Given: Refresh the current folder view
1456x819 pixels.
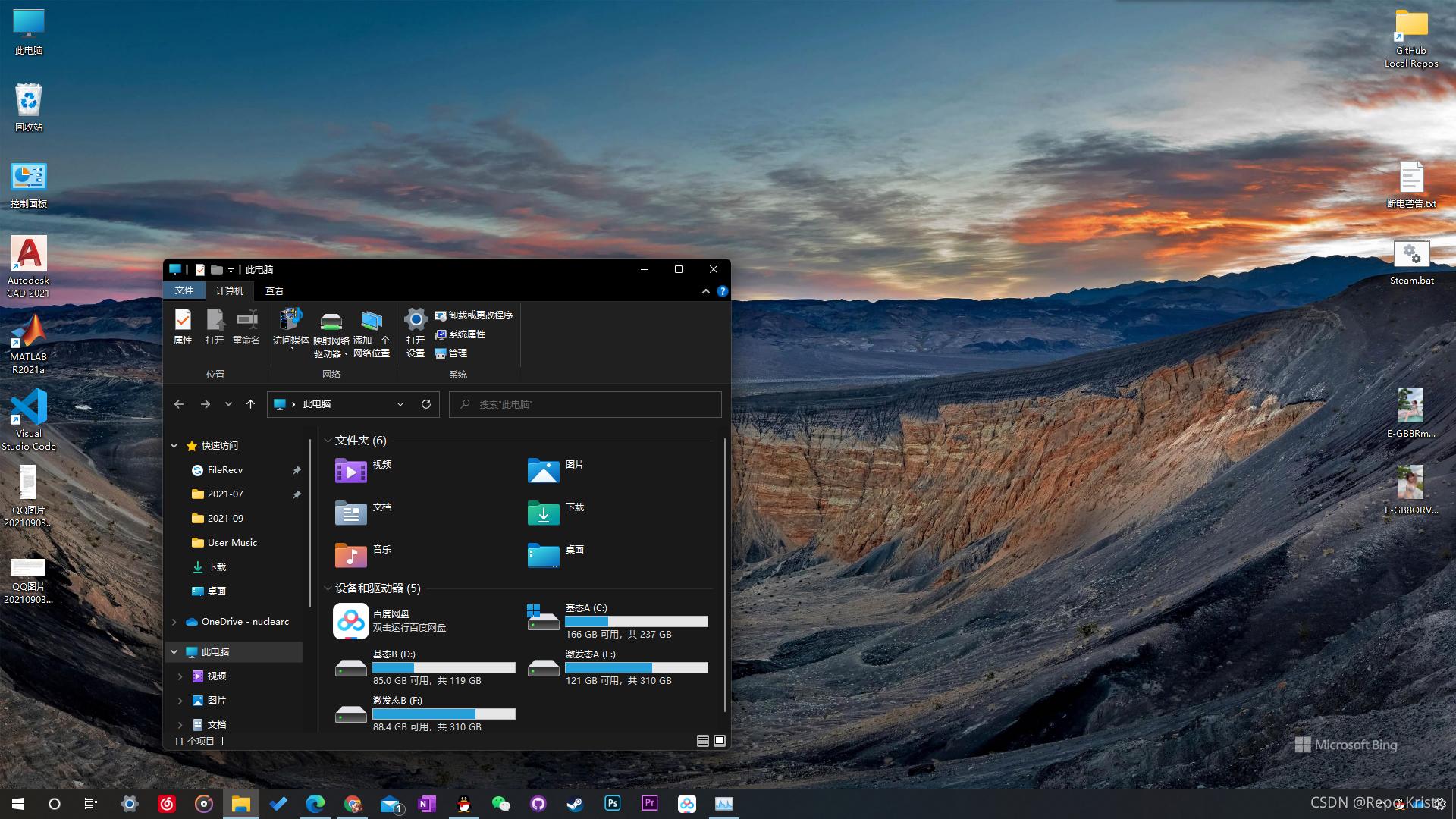Looking at the screenshot, I should [425, 404].
